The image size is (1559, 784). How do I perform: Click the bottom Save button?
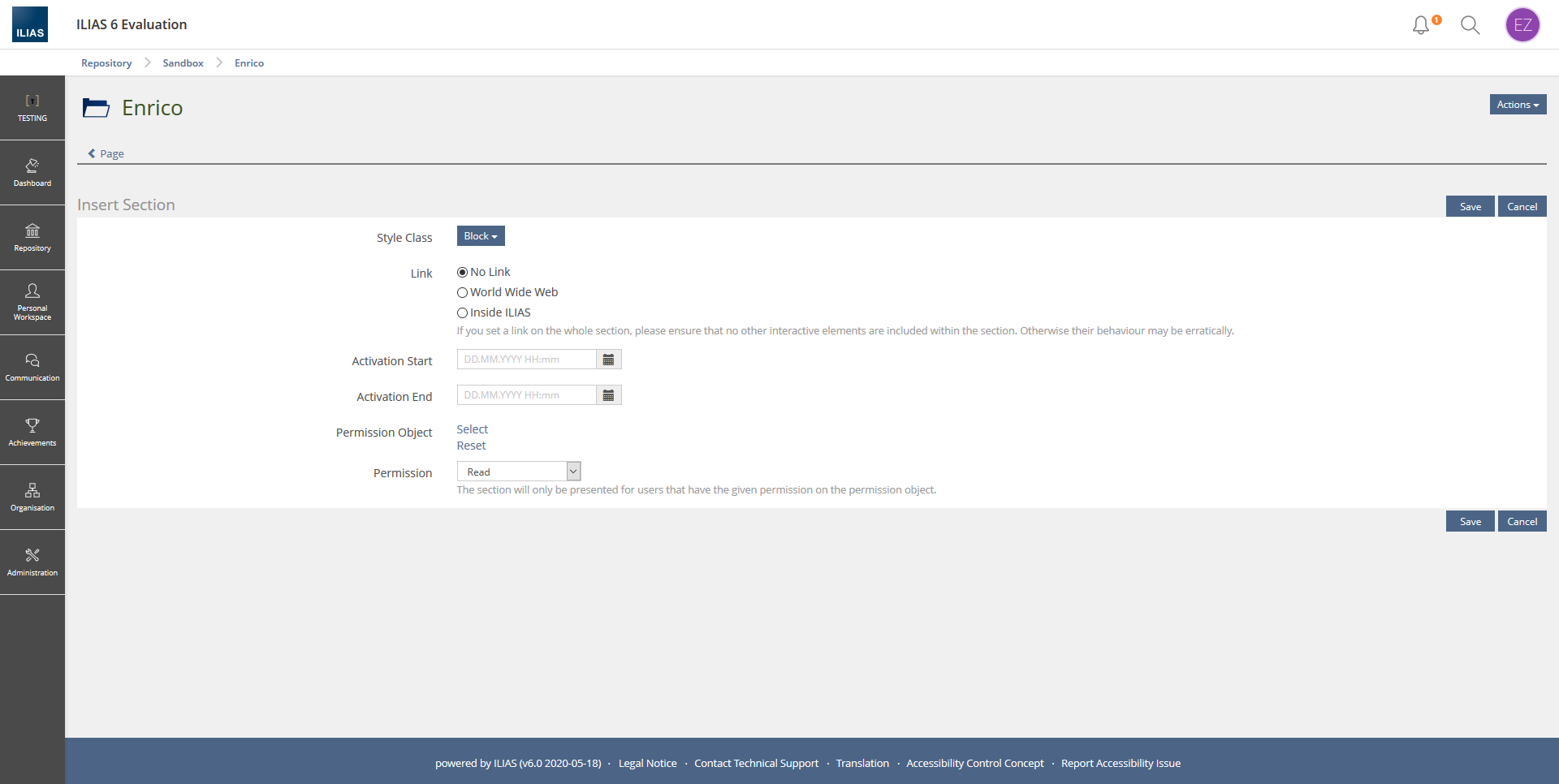pos(1470,522)
